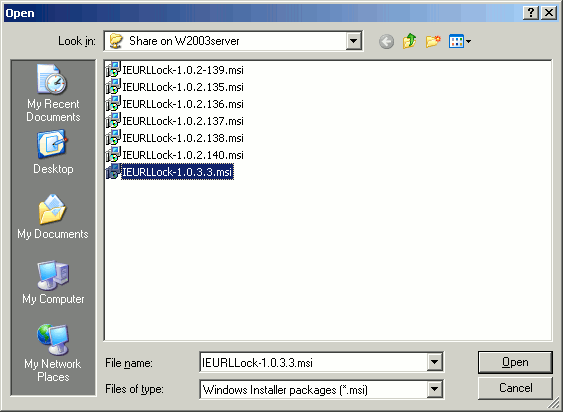Browse My Network Places
The width and height of the screenshot is (563, 412).
tap(53, 353)
